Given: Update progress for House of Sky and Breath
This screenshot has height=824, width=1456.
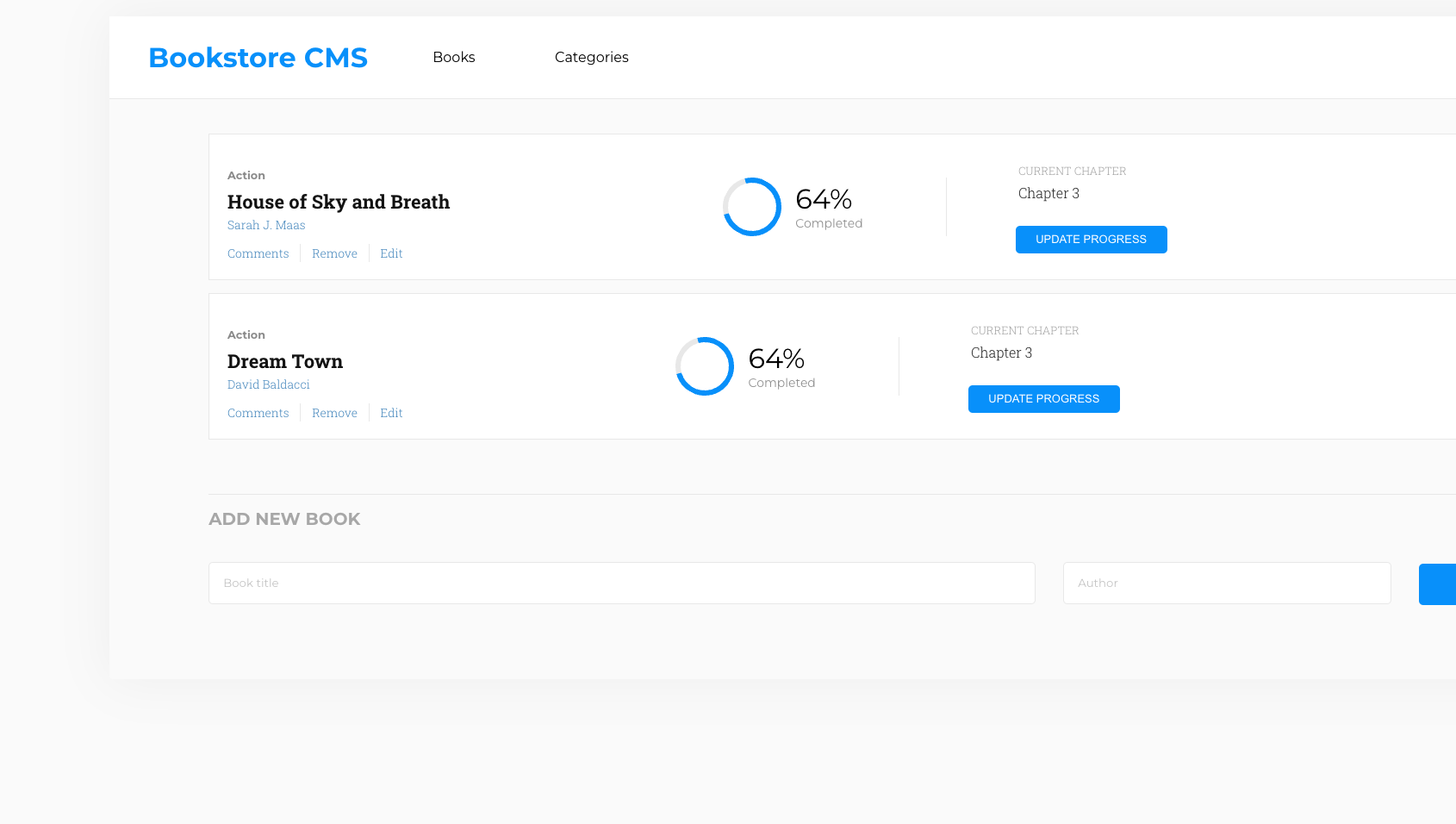Looking at the screenshot, I should 1091,240.
